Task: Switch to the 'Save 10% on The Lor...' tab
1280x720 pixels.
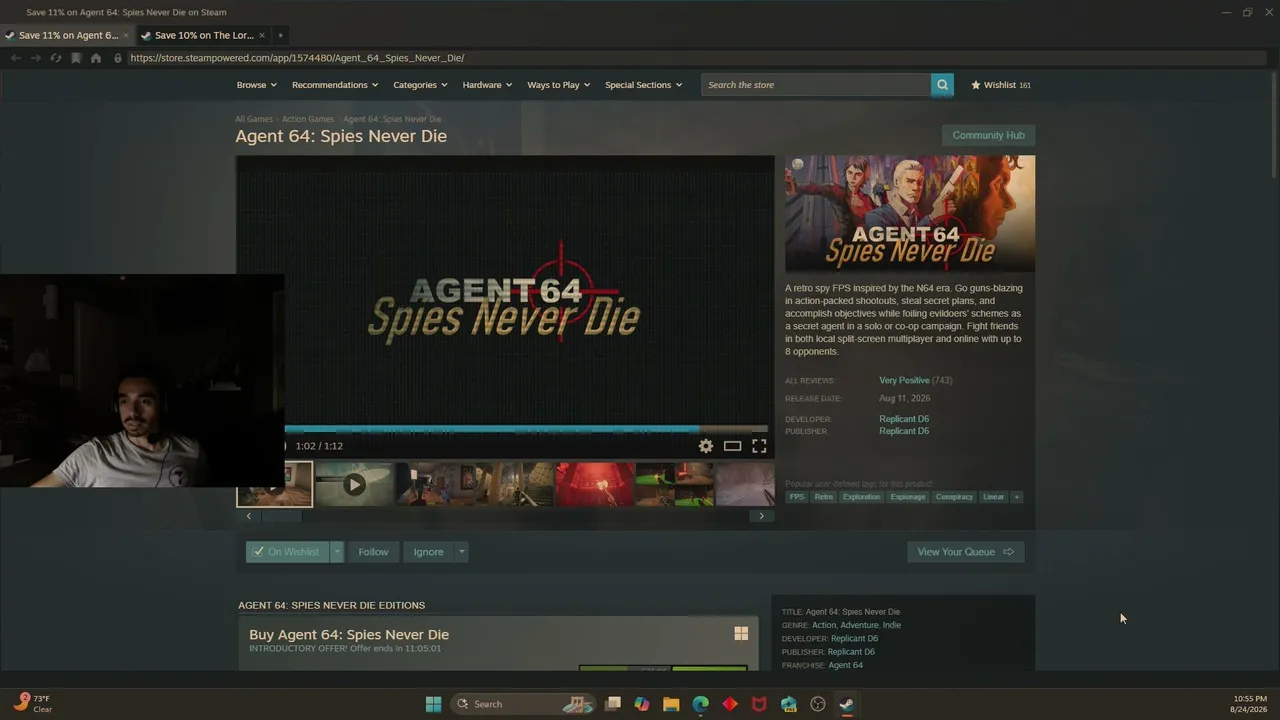Action: pos(204,35)
